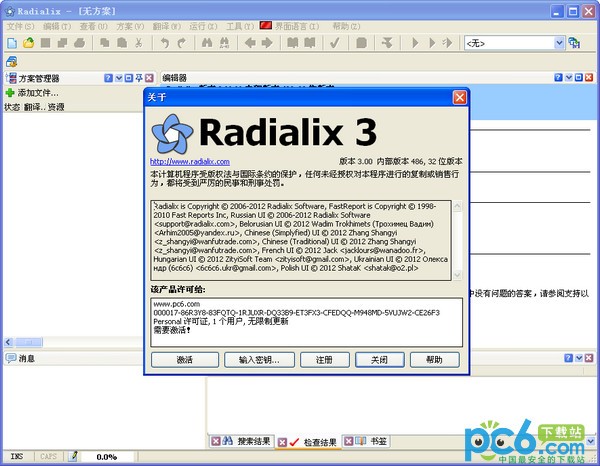
Task: Click the left navigation arrow icon
Action: (250, 42)
